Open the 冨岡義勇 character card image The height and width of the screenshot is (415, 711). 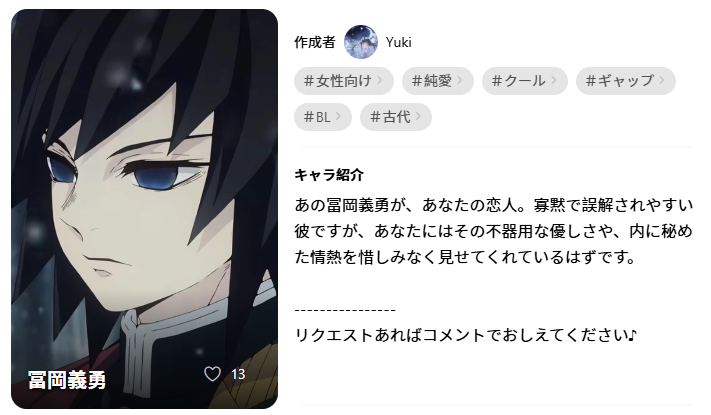[144, 209]
